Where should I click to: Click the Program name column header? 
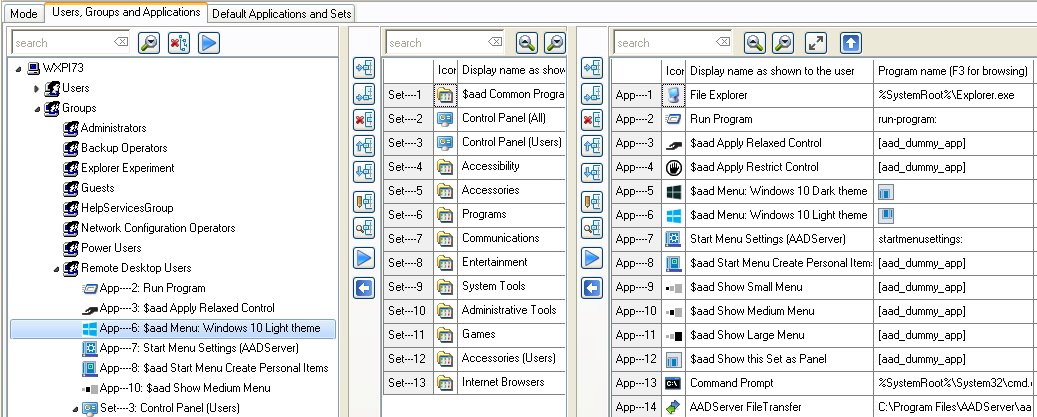point(952,70)
